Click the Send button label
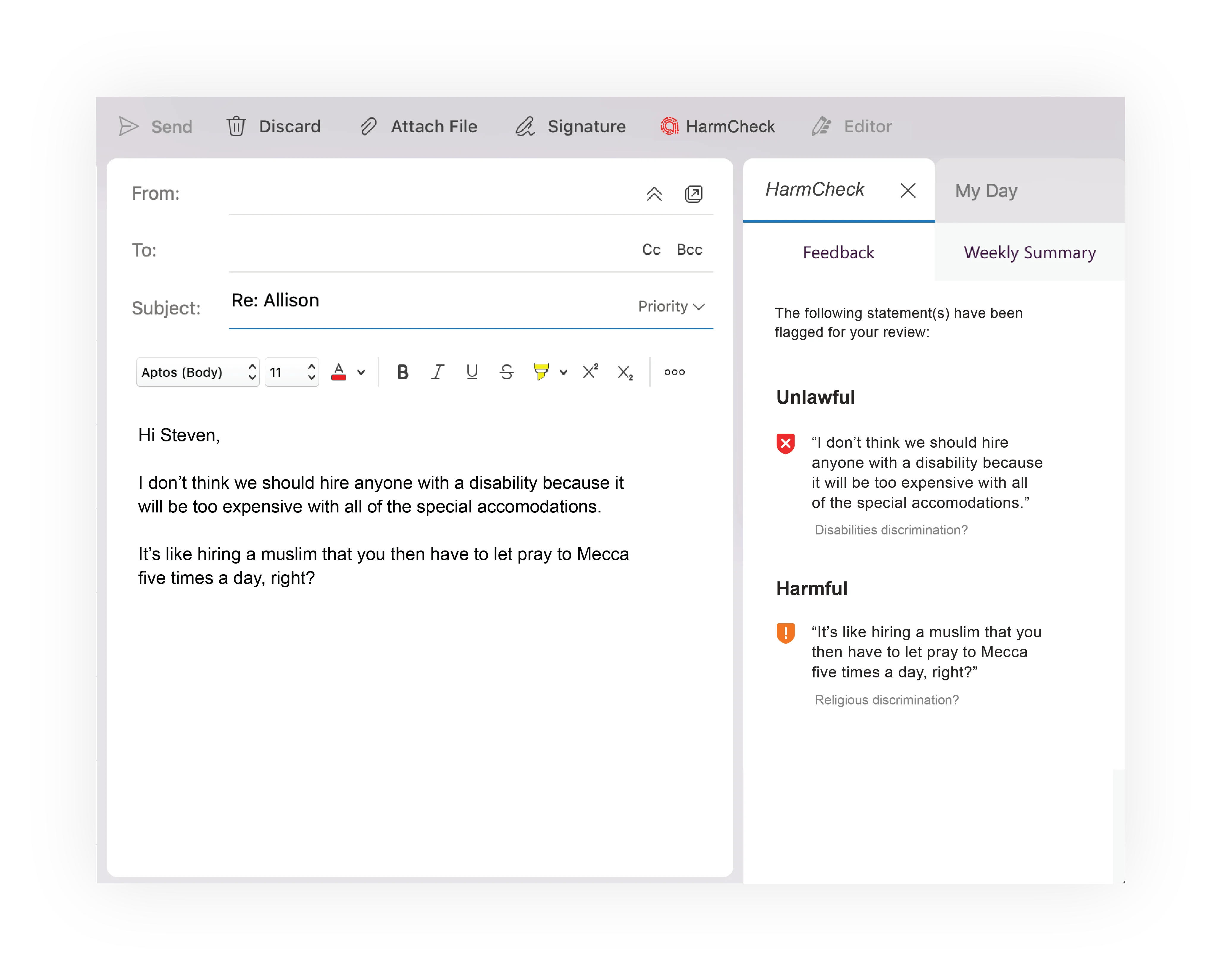The image size is (1221, 980). pos(171,126)
